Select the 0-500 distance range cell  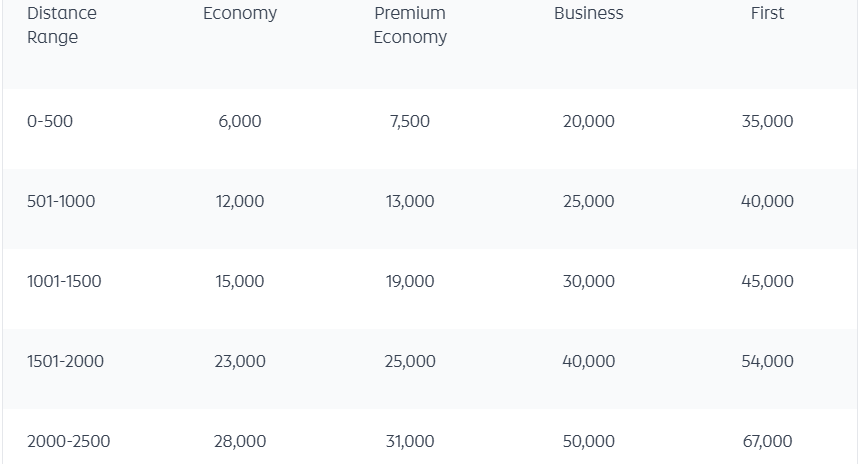click(50, 121)
